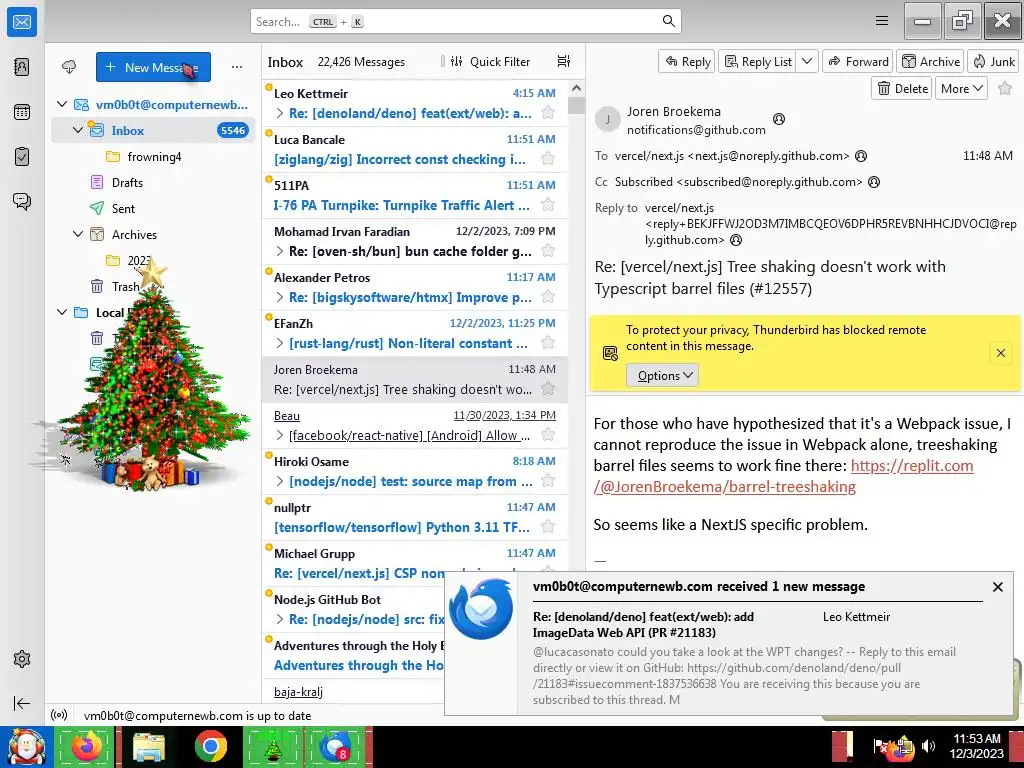Image resolution: width=1024 pixels, height=768 pixels.
Task: Collapse the Archives folder
Action: point(78,234)
